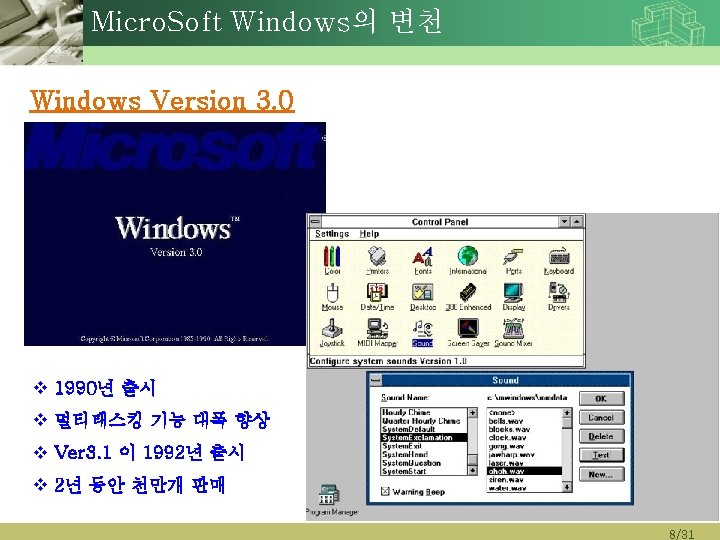Image resolution: width=720 pixels, height=540 pixels.
Task: Choose laser.wav file
Action: pyautogui.click(x=524, y=463)
